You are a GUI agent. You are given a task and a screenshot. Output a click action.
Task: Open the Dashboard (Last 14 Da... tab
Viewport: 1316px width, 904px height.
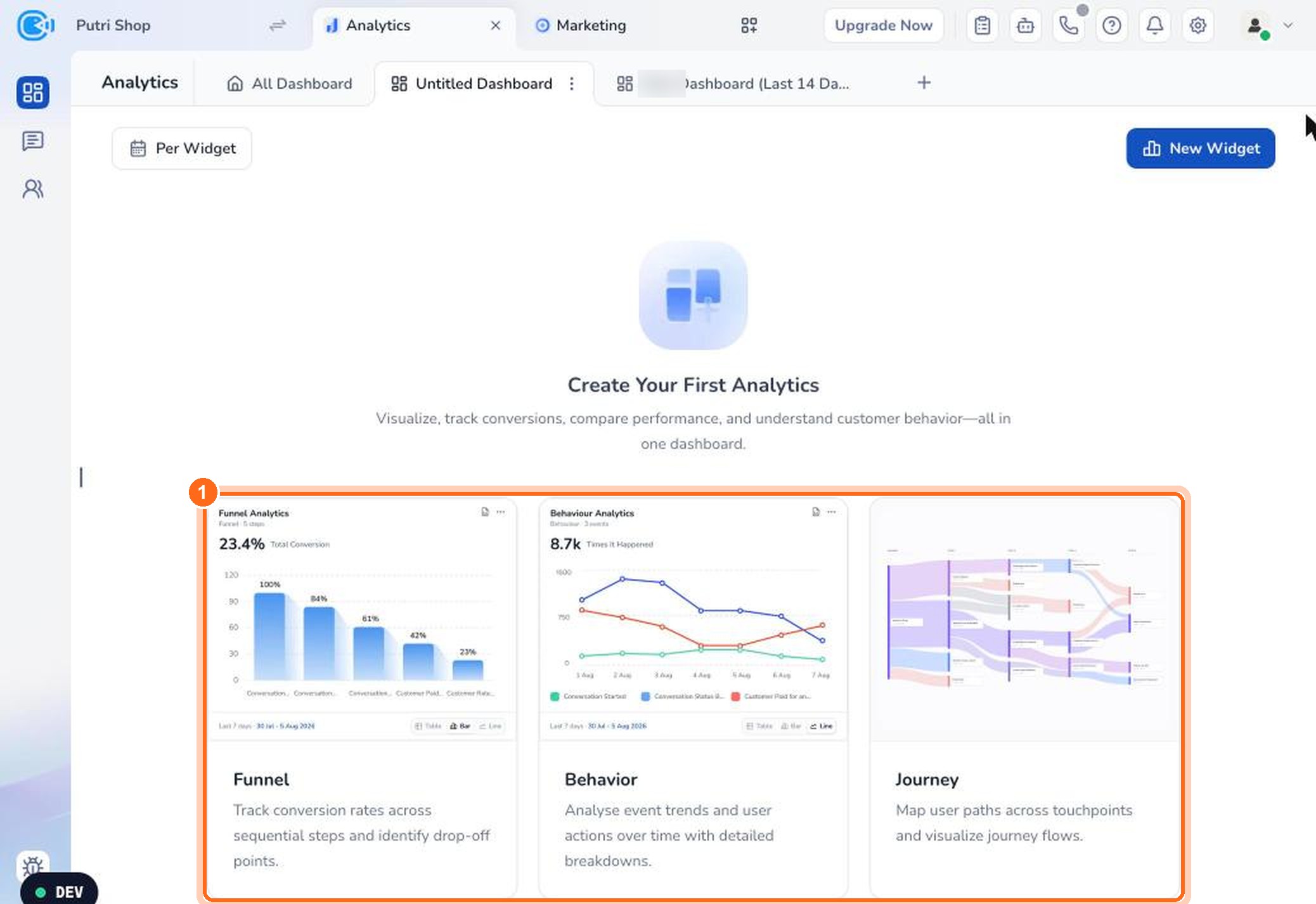click(x=733, y=84)
